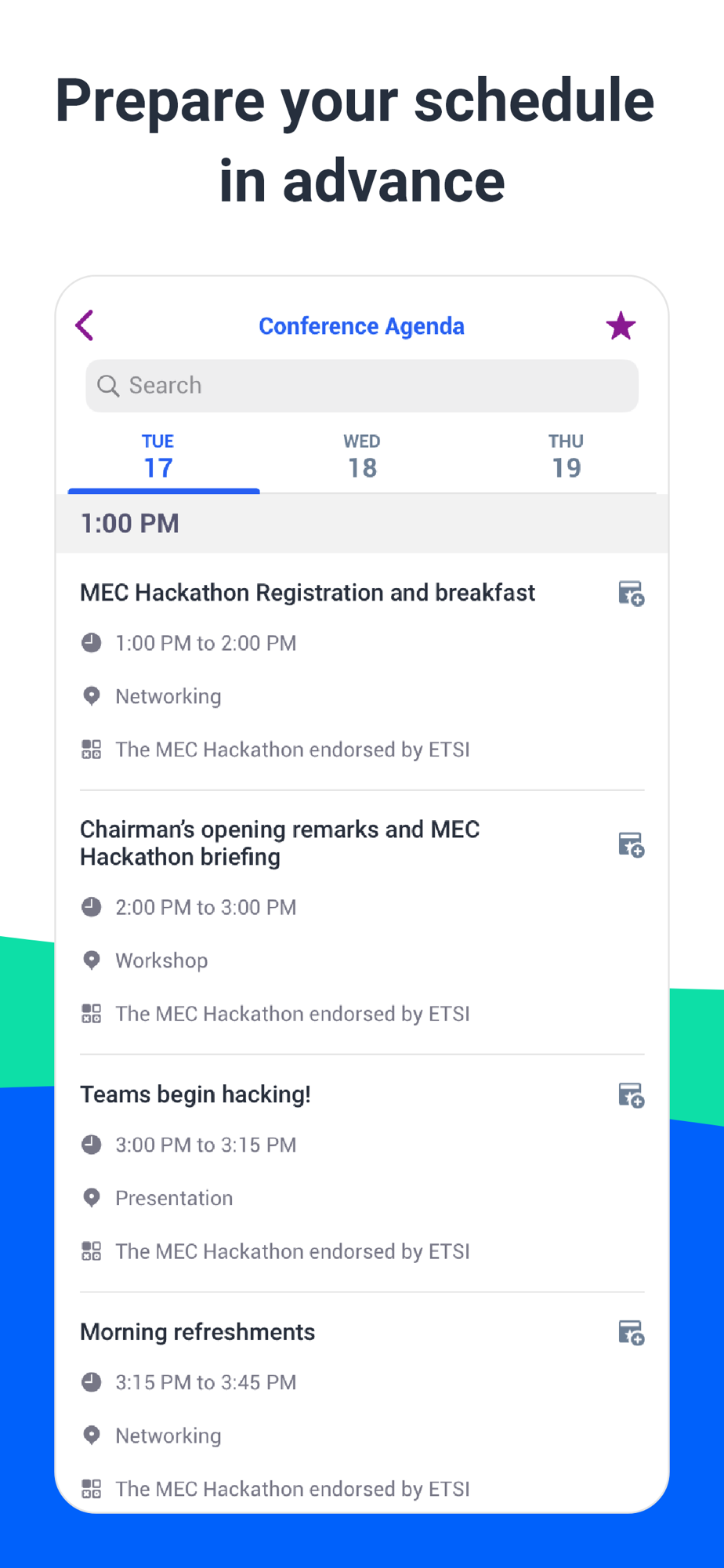Select the TUE 17 tab
This screenshot has width=724, height=1568.
pyautogui.click(x=158, y=456)
